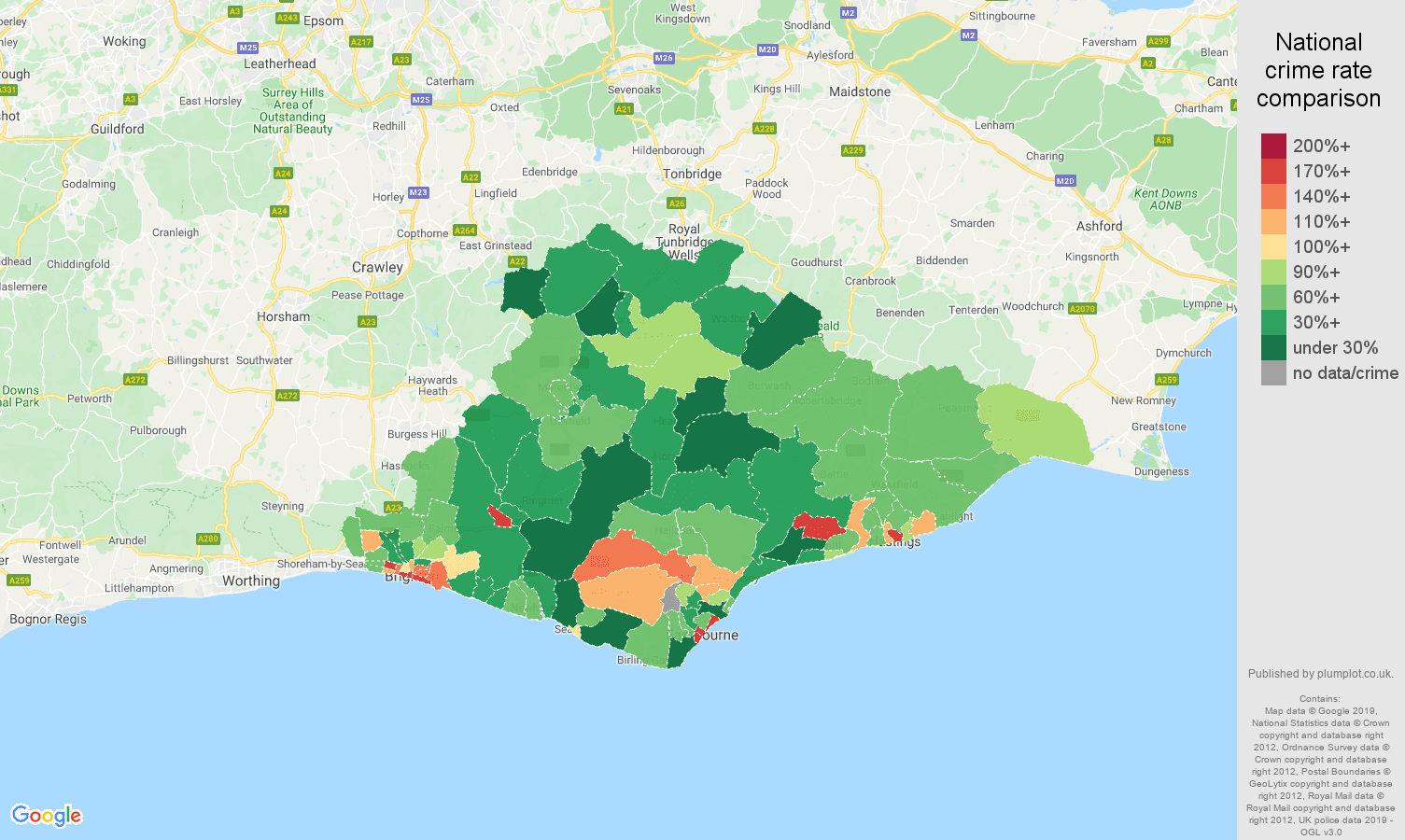
Task: Click the Google logo on the map
Action: pyautogui.click(x=47, y=816)
